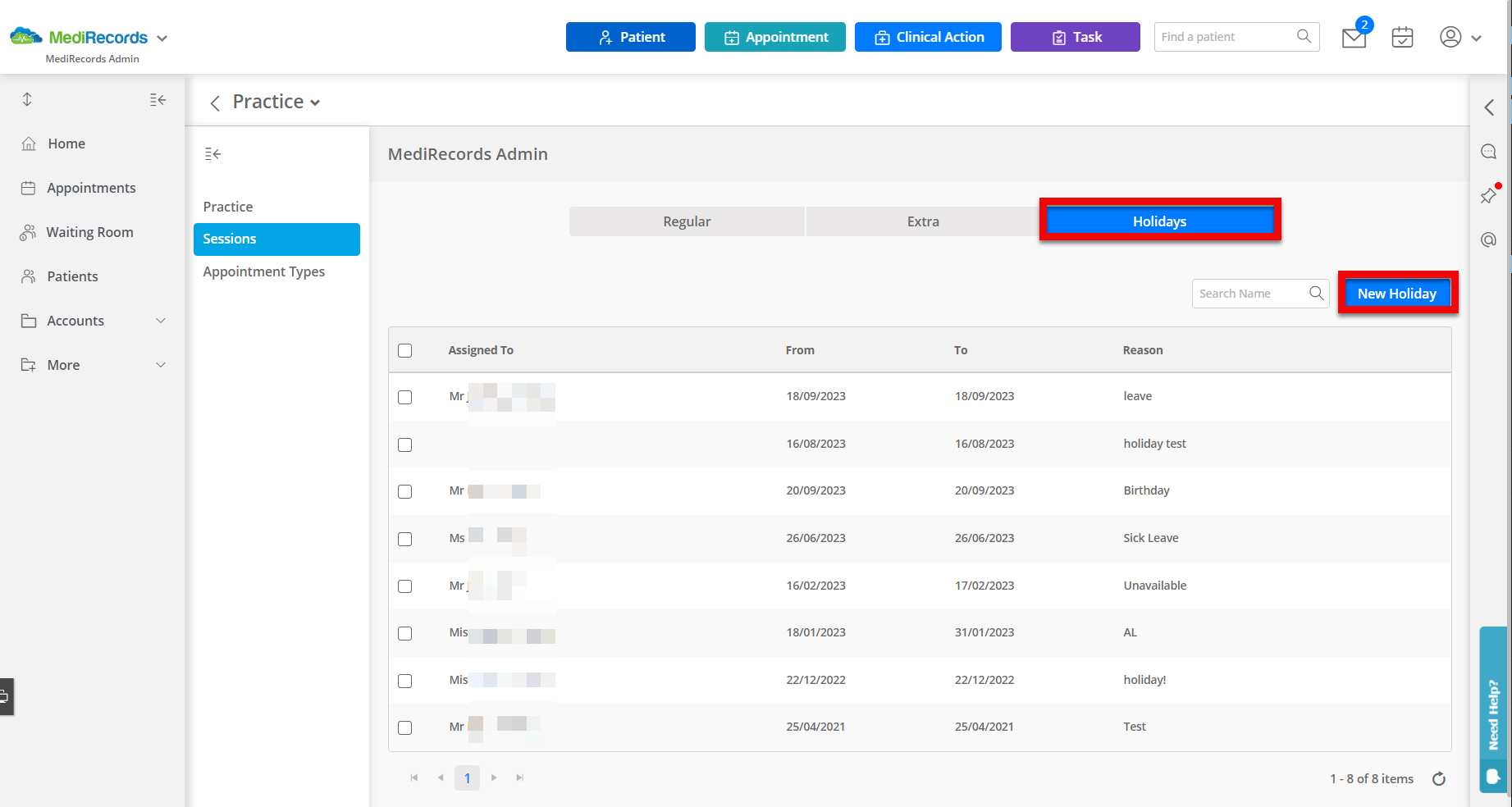
Task: Sort by the Assigned To column
Action: pos(481,350)
